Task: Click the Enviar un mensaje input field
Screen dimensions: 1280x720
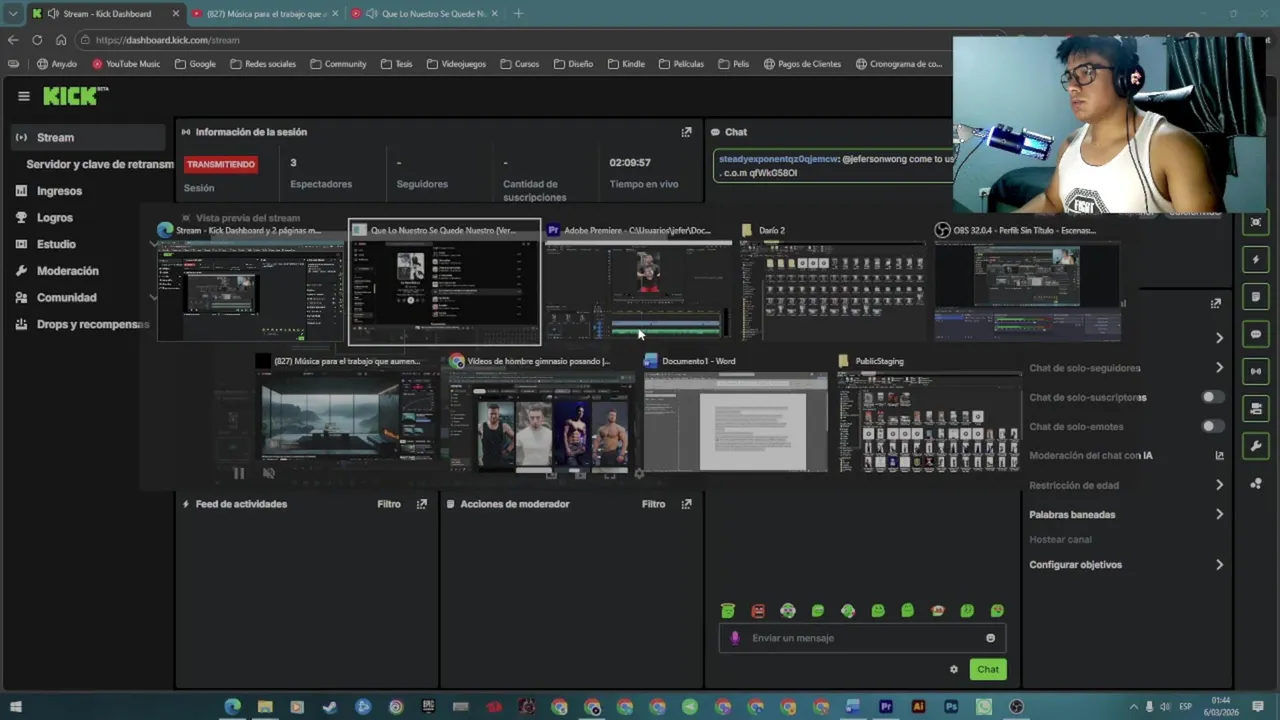Action: click(862, 638)
